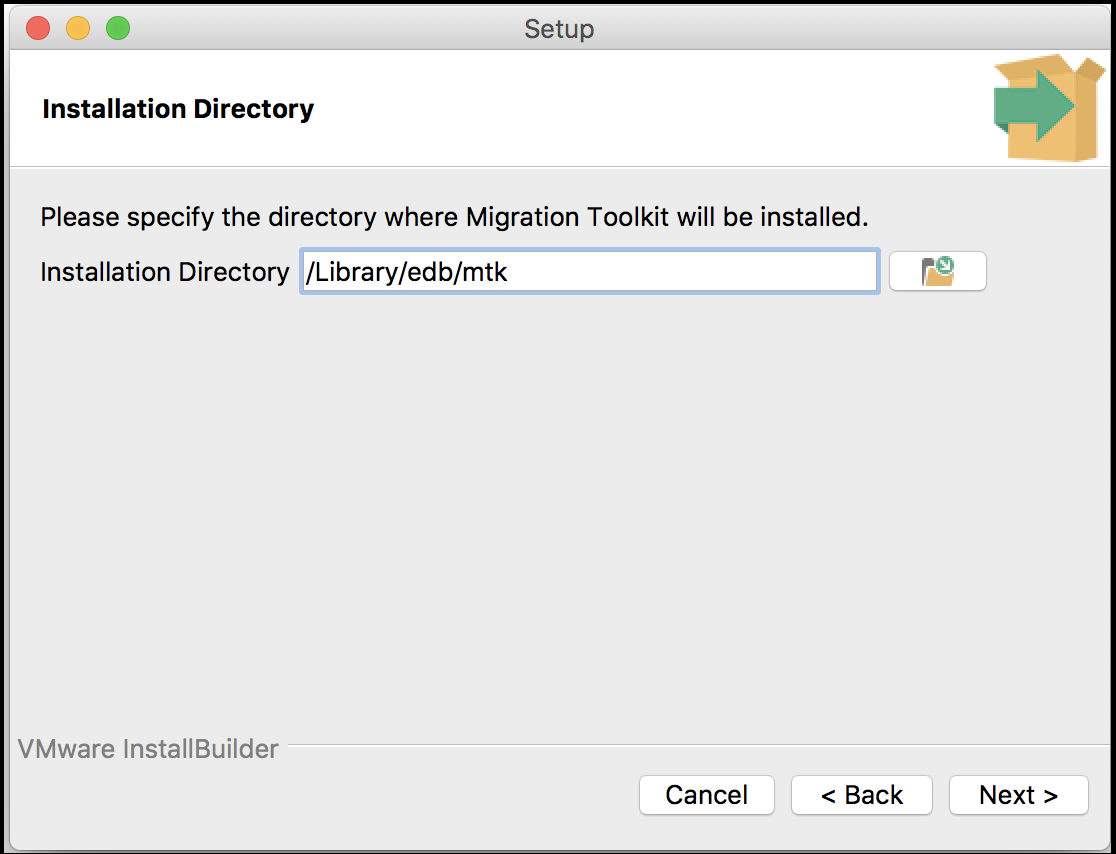The height and width of the screenshot is (854, 1116).
Task: Maximize the Setup window with green button
Action: click(x=118, y=28)
